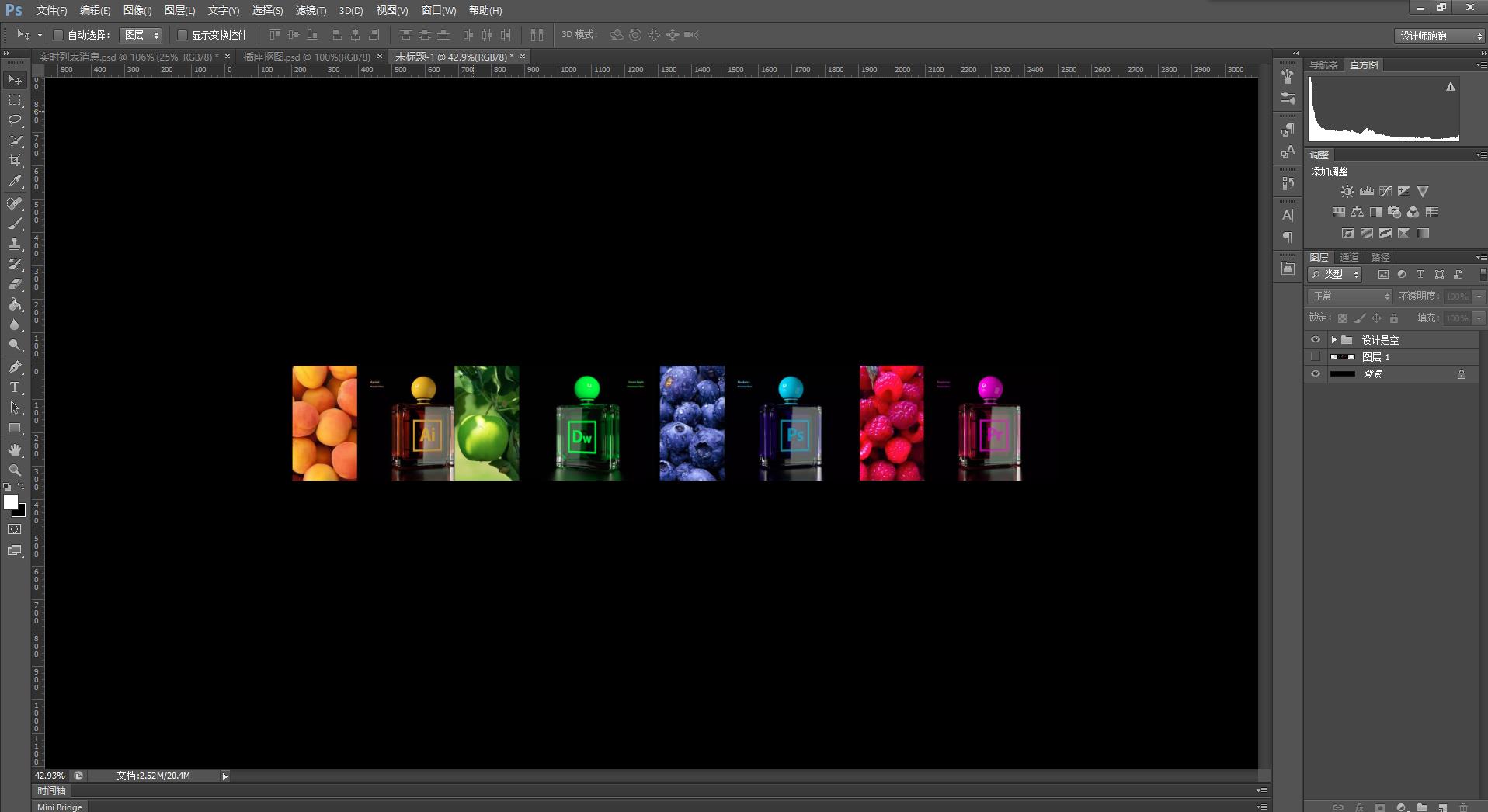Swap foreground and background colors
This screenshot has height=812, width=1488.
pos(21,487)
